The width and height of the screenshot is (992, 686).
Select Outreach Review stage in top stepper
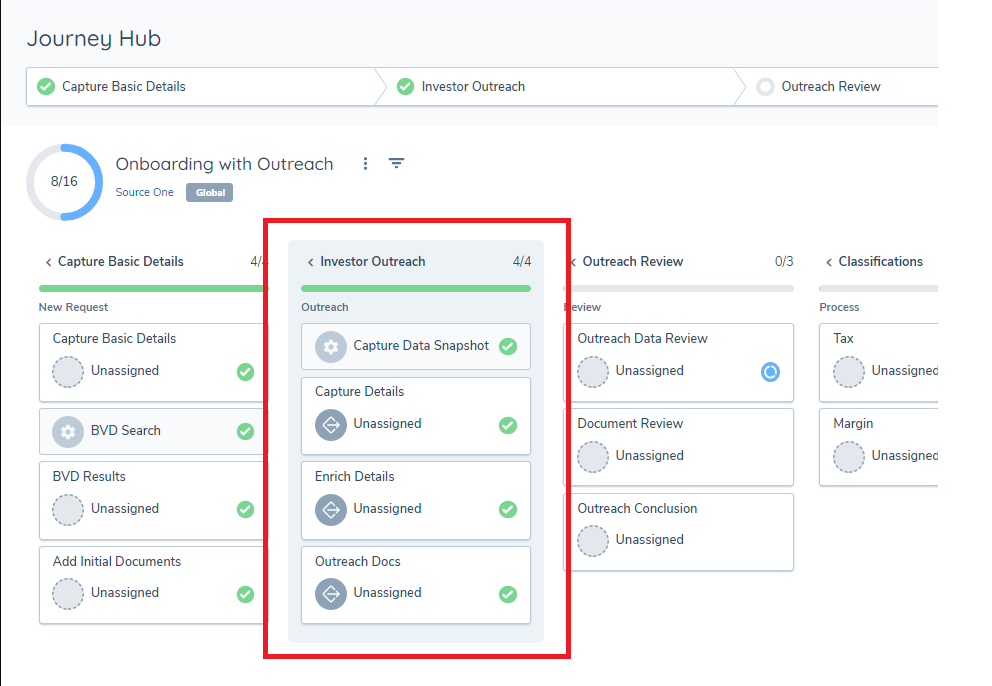[830, 87]
